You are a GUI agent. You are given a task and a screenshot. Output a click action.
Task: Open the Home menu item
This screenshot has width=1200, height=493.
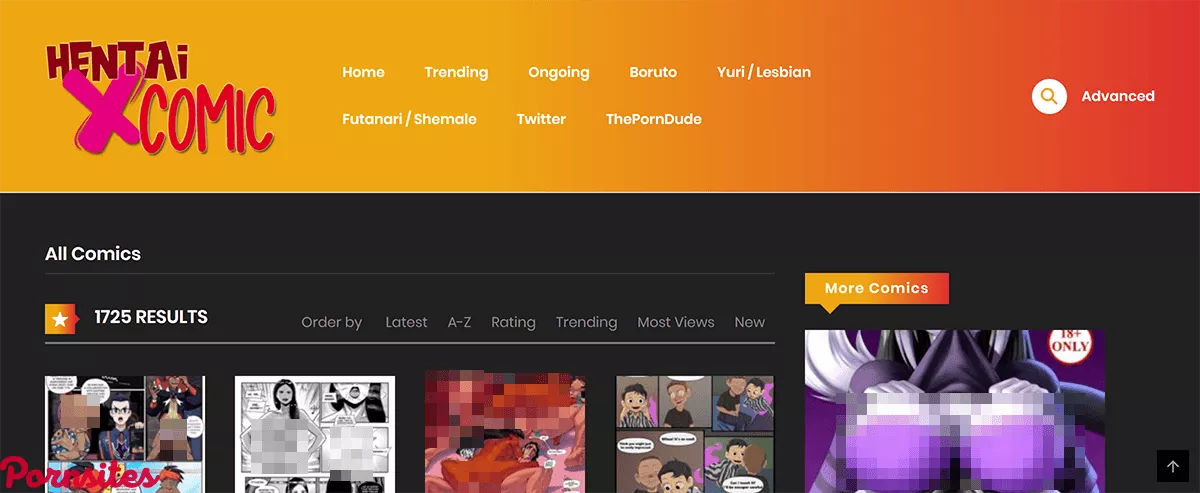pyautogui.click(x=363, y=72)
